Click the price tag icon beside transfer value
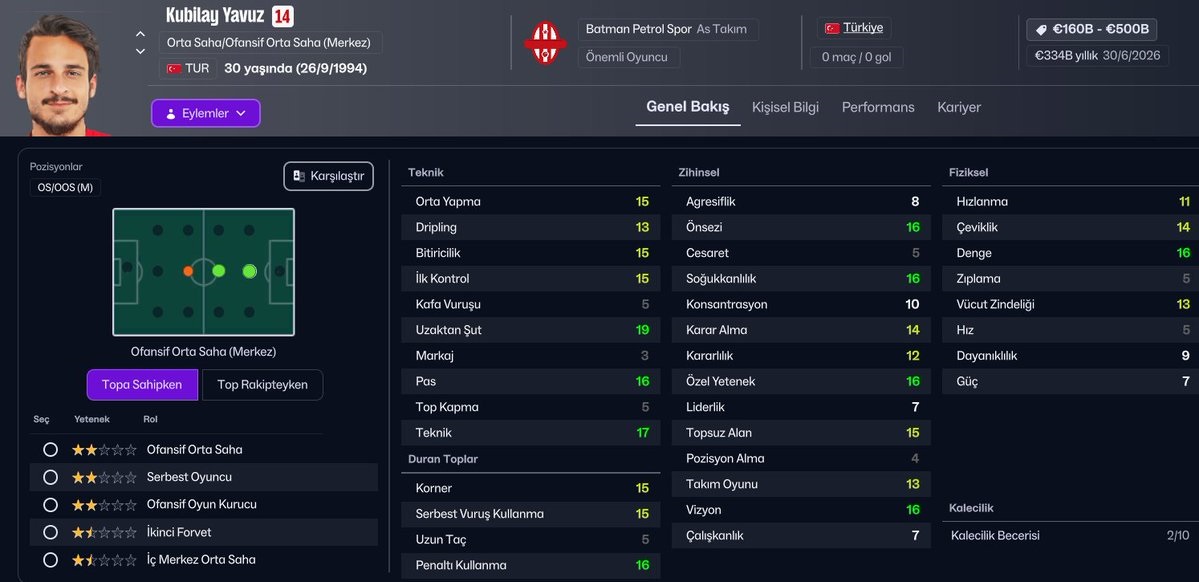The height and width of the screenshot is (582, 1199). coord(1041,30)
